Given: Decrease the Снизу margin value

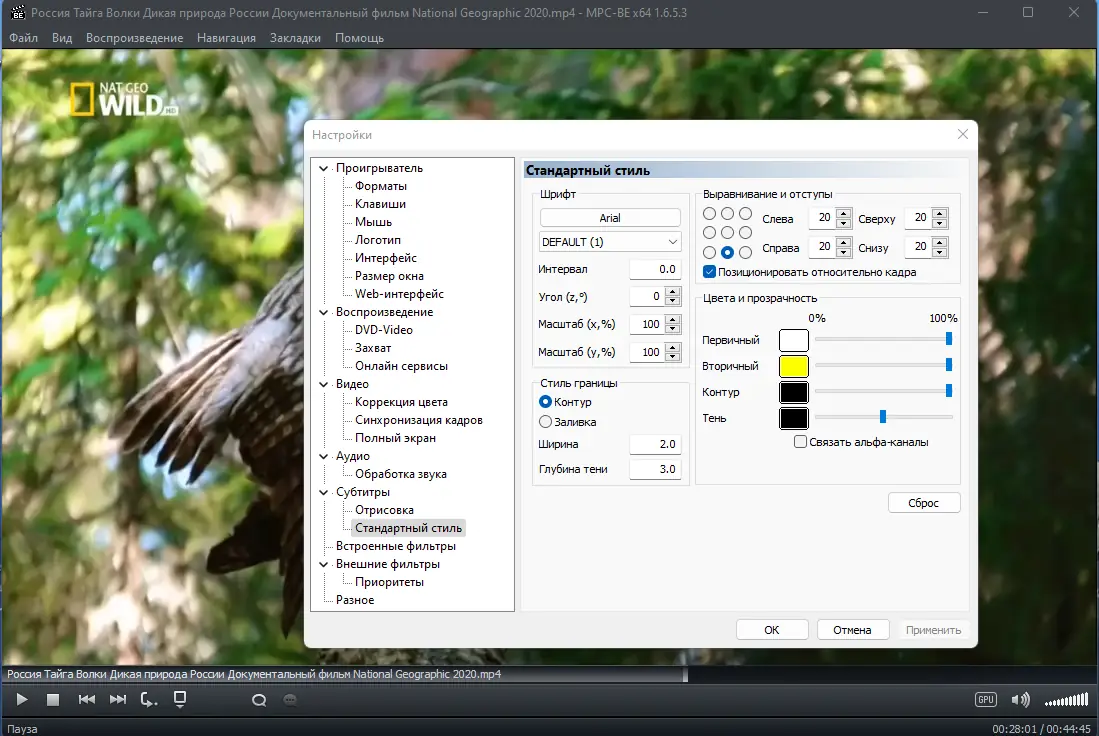Looking at the screenshot, I should tap(940, 252).
